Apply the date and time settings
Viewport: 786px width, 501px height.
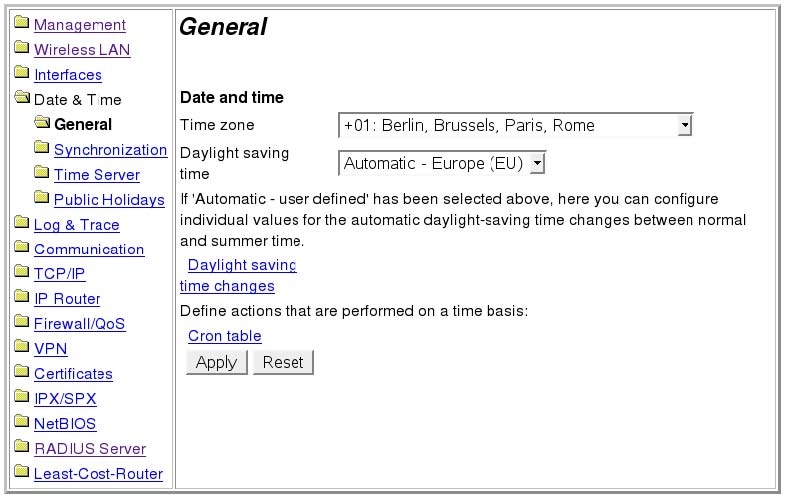[x=217, y=362]
